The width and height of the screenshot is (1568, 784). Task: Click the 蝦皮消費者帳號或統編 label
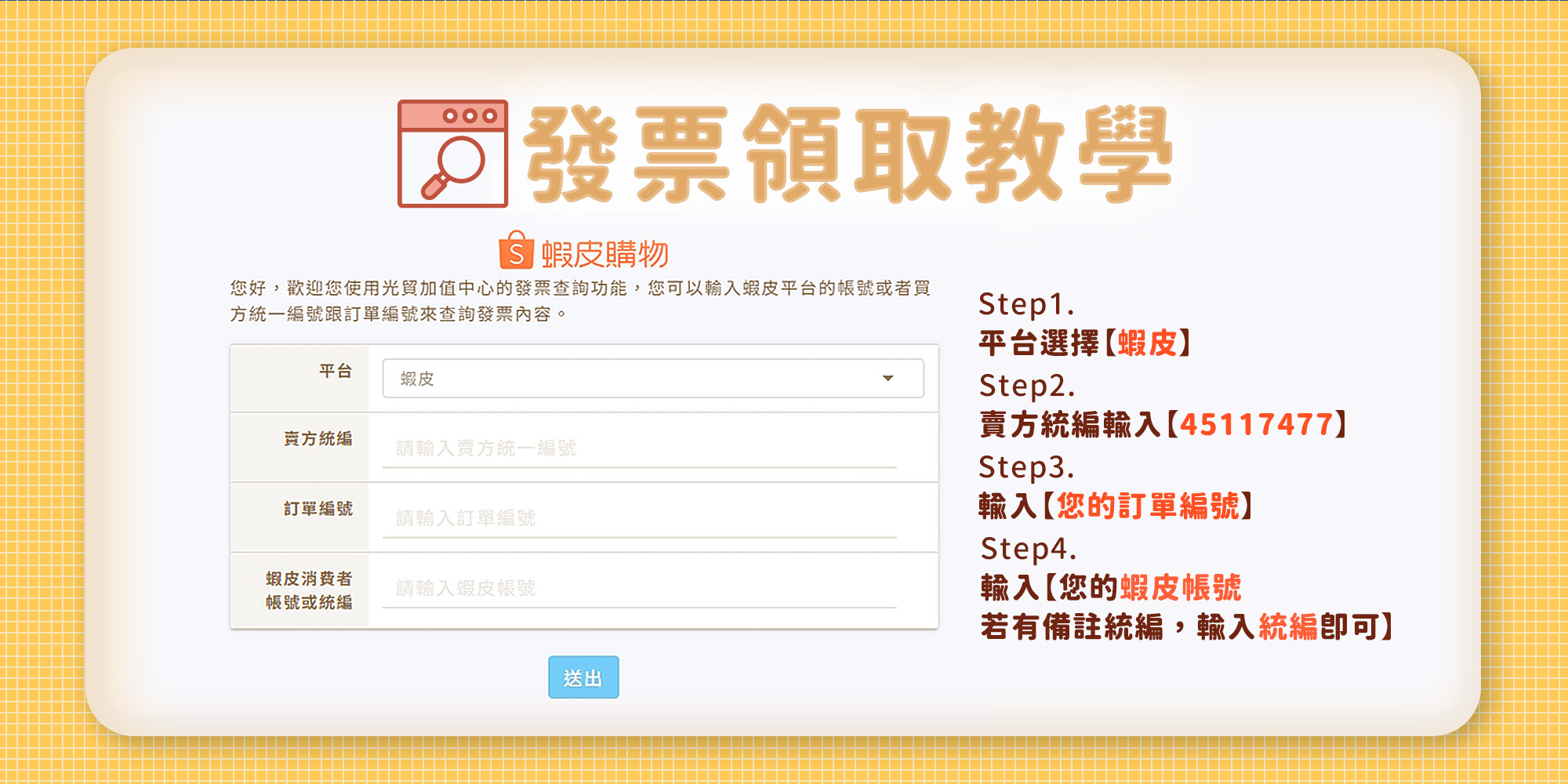(x=309, y=590)
